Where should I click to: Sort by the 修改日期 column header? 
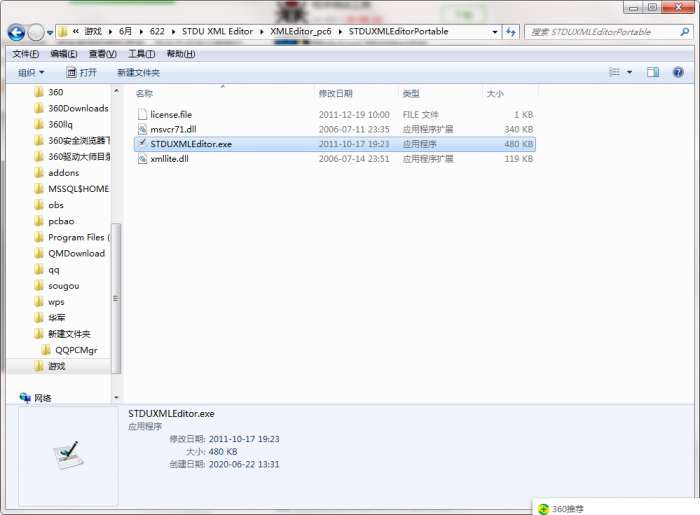point(335,93)
